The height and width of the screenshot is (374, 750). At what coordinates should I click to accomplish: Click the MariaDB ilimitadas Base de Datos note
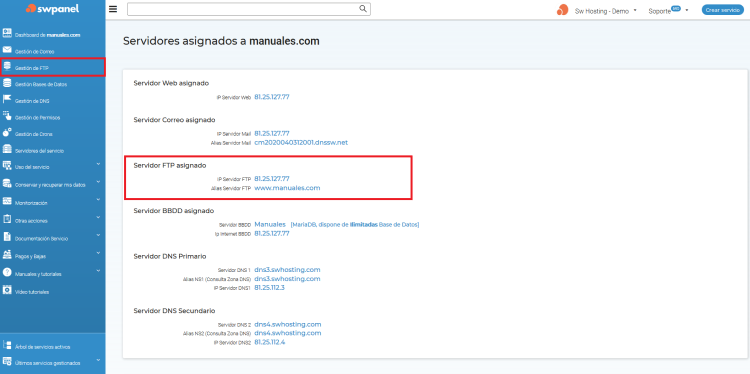click(x=354, y=224)
